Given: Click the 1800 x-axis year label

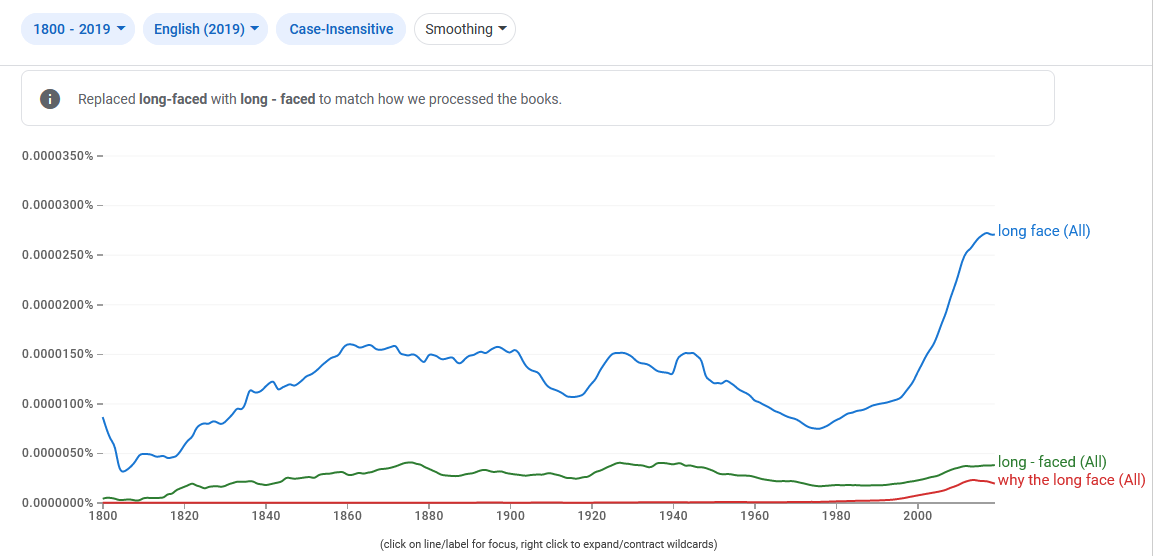Looking at the screenshot, I should click(x=103, y=516).
